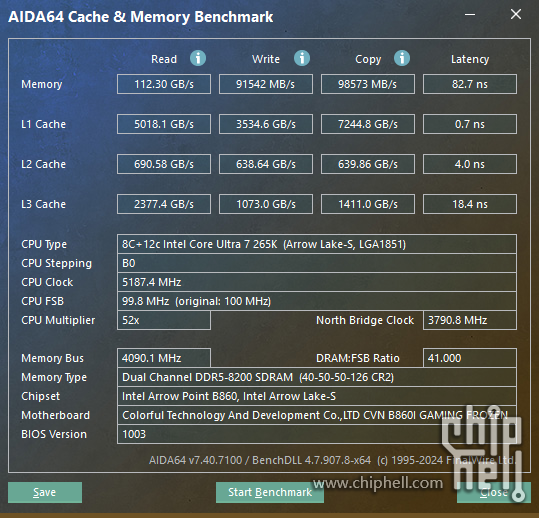Select the North Bridge Clock value
Viewport: 539px width, 518px height.
pos(470,320)
